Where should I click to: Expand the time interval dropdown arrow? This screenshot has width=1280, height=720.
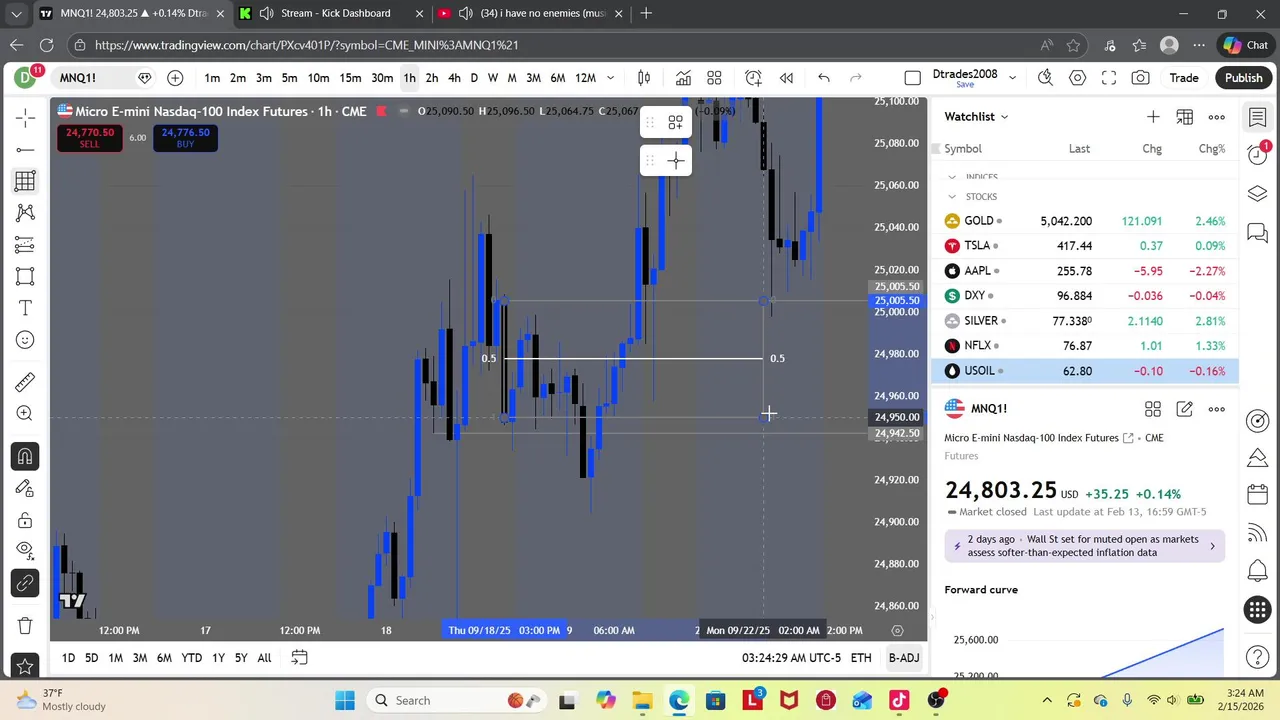(x=610, y=78)
